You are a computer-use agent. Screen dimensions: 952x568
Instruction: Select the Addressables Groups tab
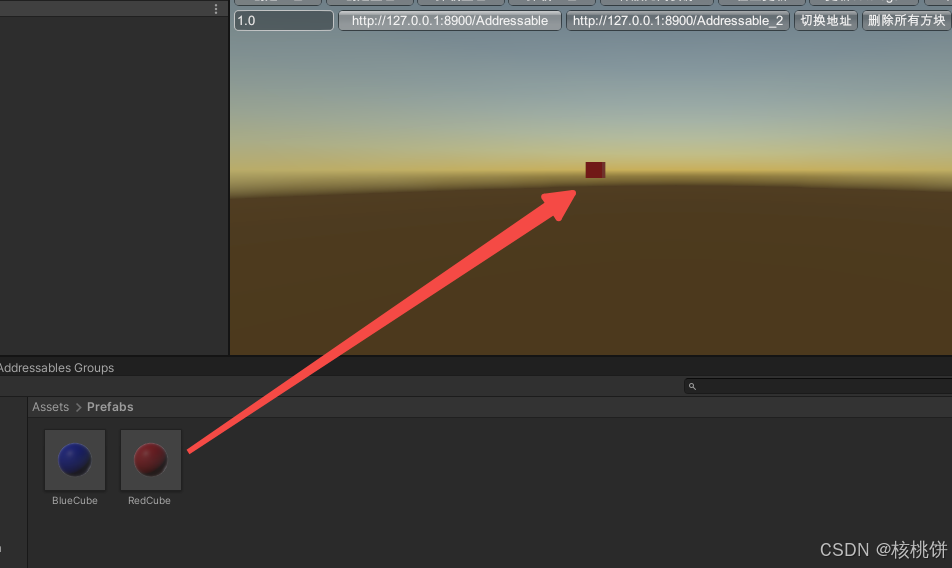click(56, 368)
